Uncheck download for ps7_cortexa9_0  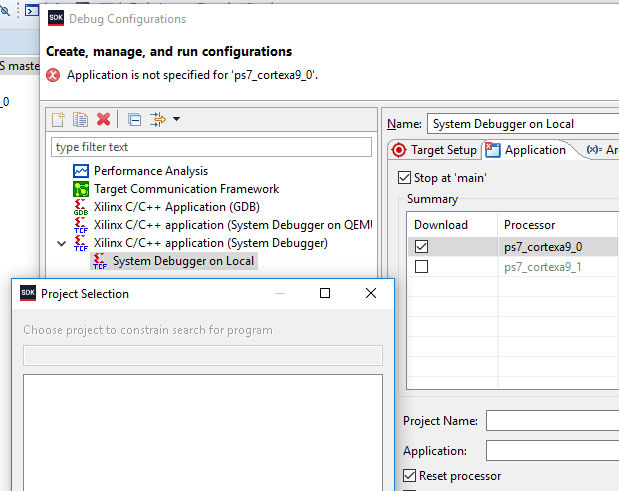pyautogui.click(x=421, y=247)
